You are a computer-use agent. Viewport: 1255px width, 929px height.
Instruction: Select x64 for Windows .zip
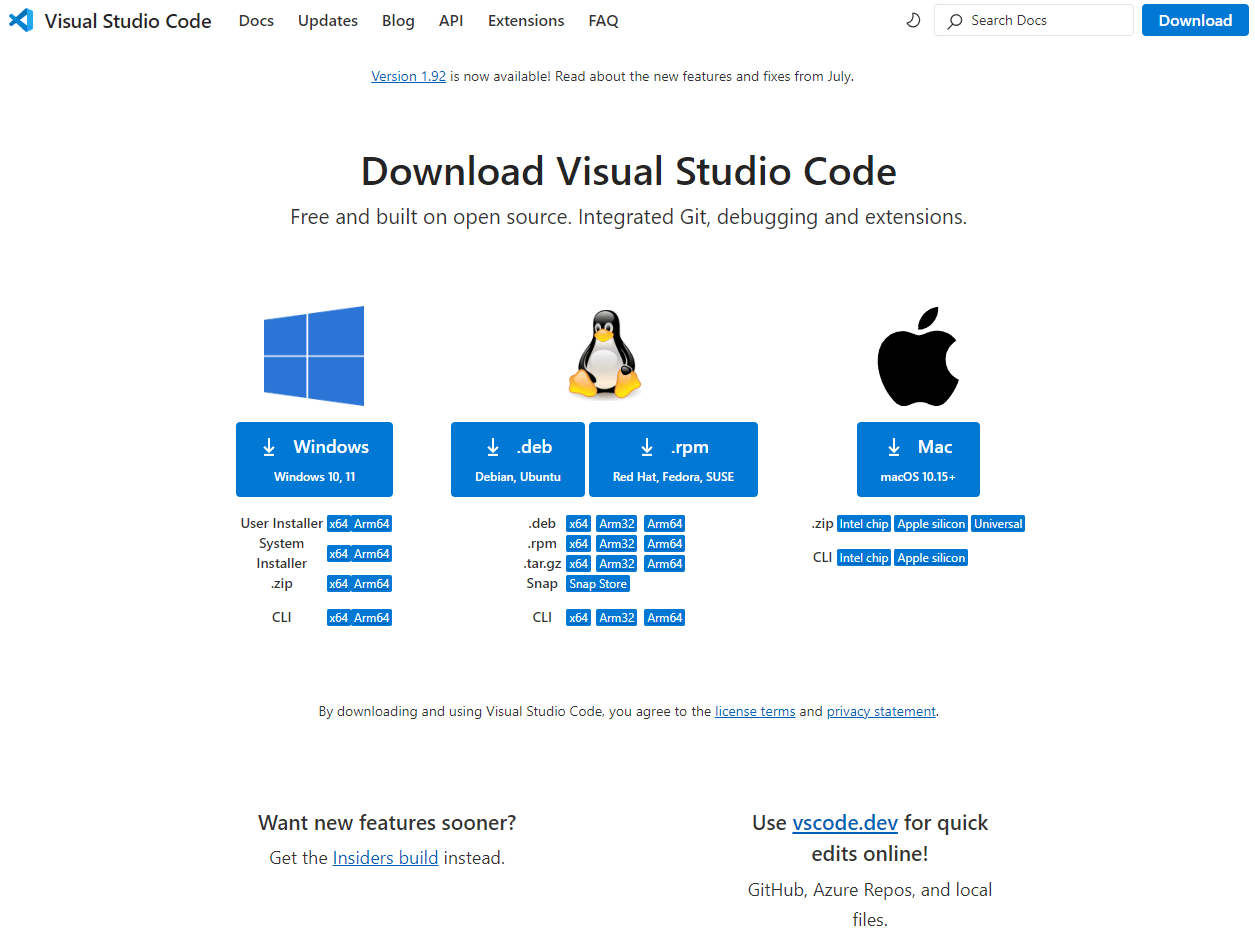[338, 584]
